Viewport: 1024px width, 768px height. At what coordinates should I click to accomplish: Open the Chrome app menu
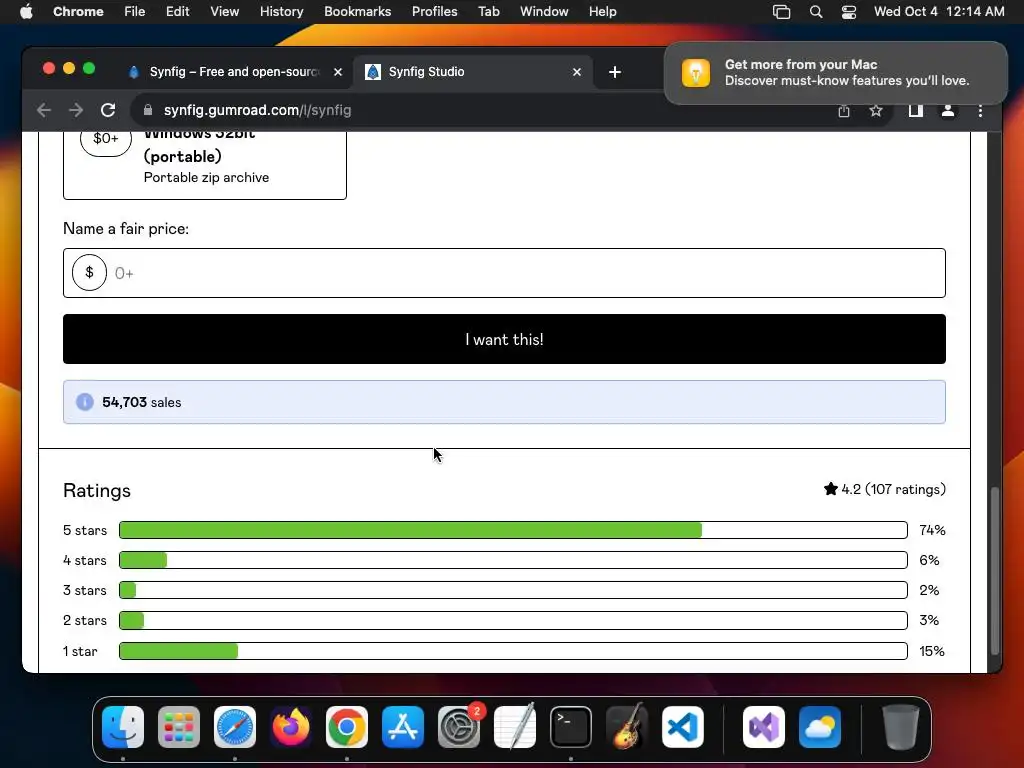tap(78, 11)
